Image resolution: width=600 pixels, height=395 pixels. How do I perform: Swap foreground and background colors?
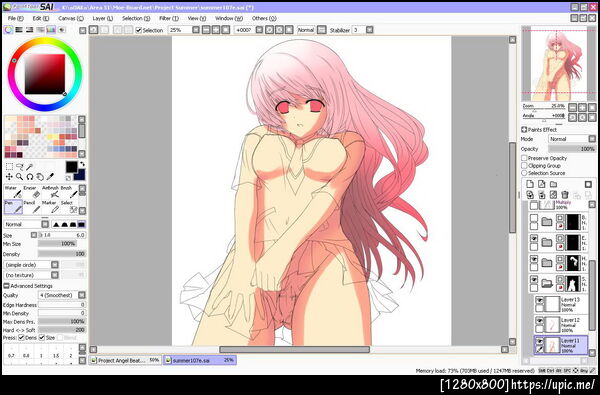pyautogui.click(x=82, y=164)
